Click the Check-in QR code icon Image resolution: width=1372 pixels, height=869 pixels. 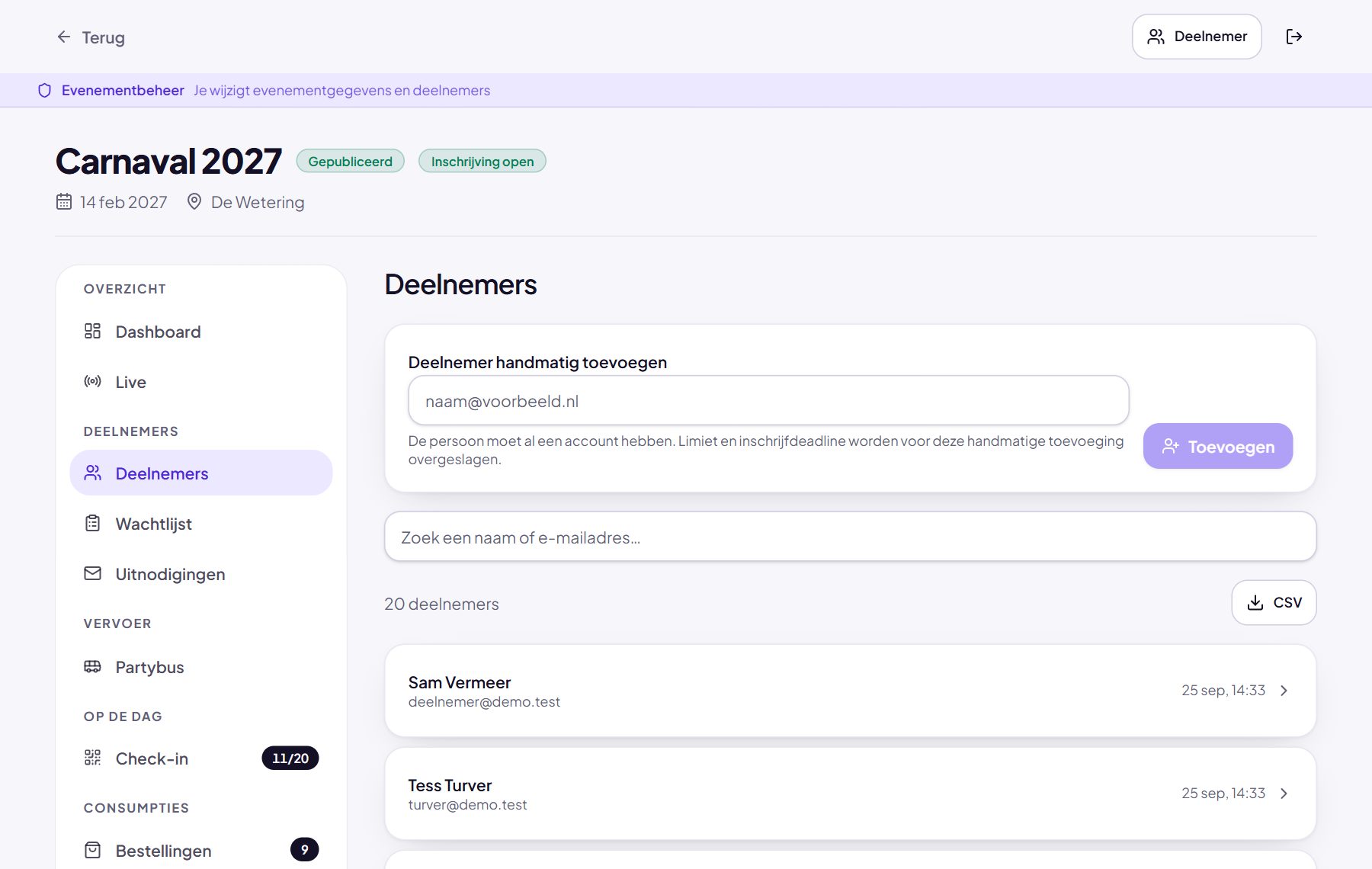click(x=92, y=758)
